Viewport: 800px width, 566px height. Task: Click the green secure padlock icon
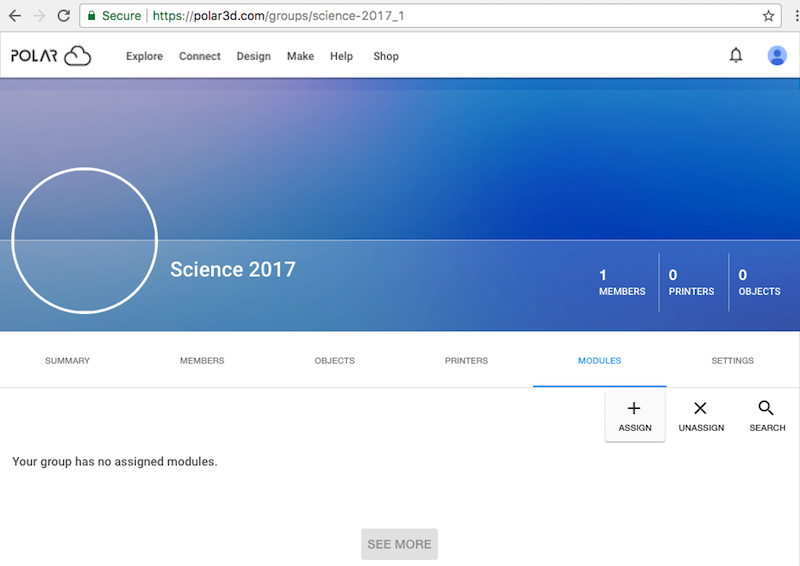[91, 15]
